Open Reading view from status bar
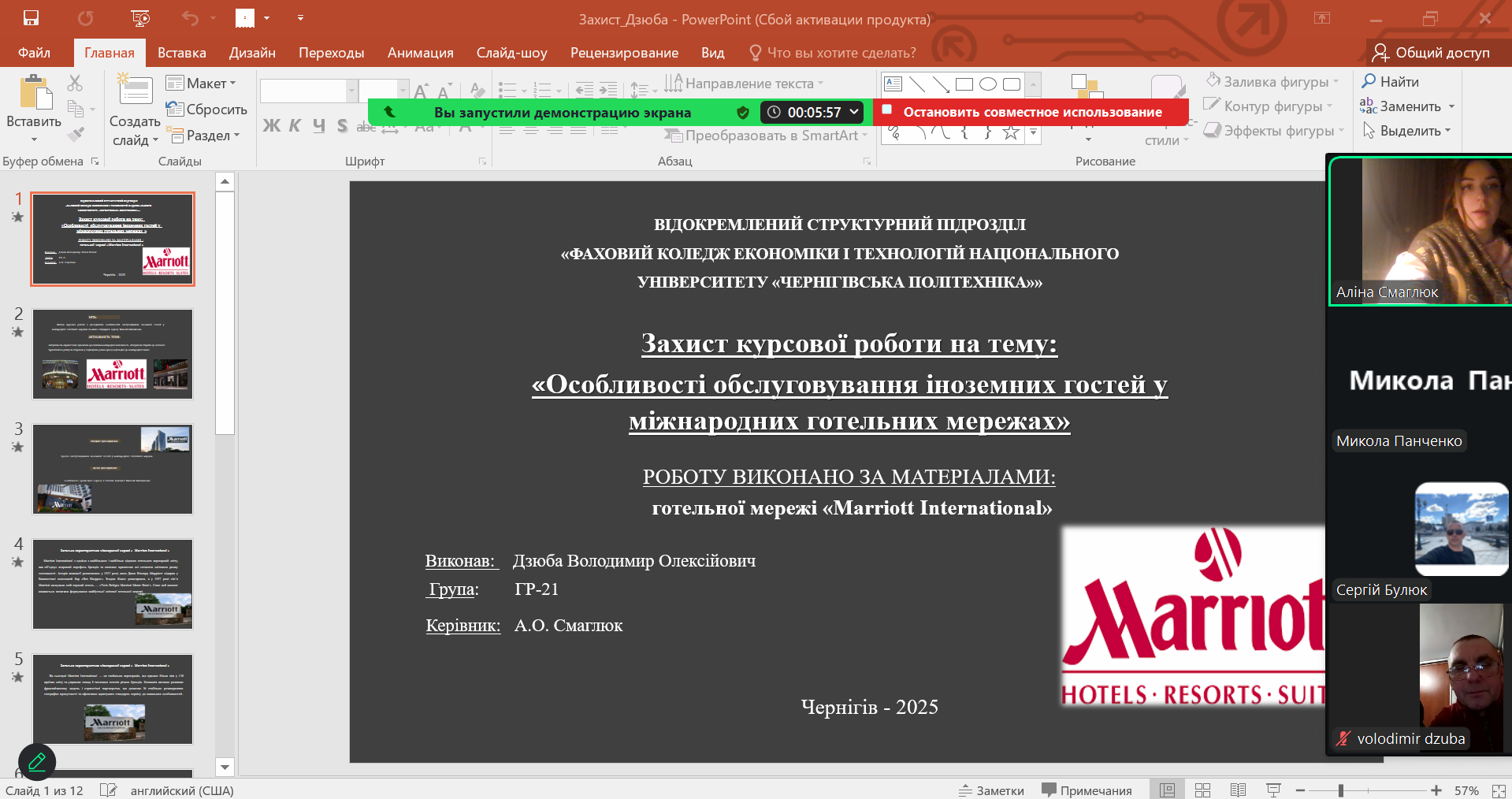 tap(1238, 790)
